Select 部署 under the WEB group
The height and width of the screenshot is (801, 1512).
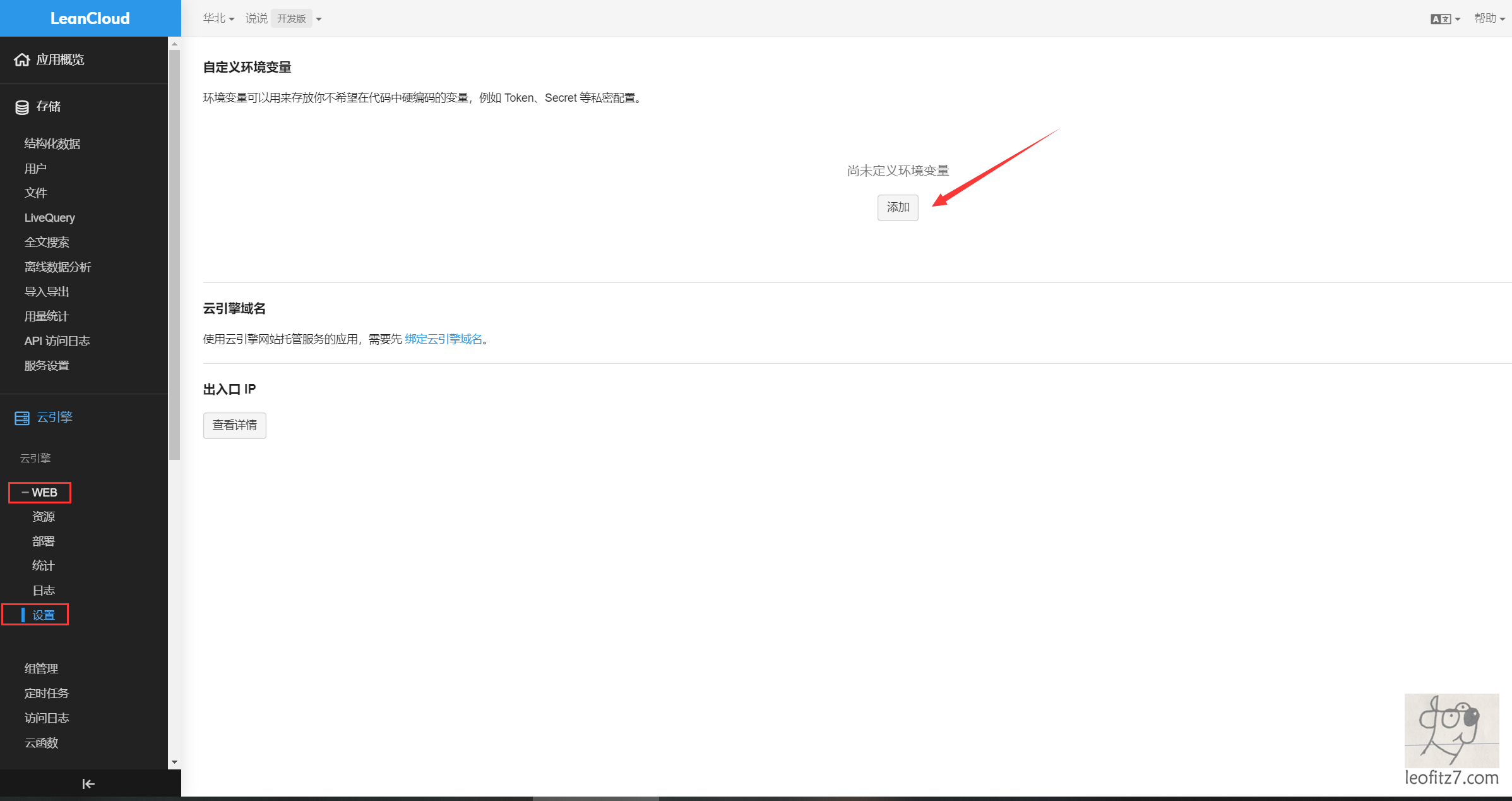[44, 541]
